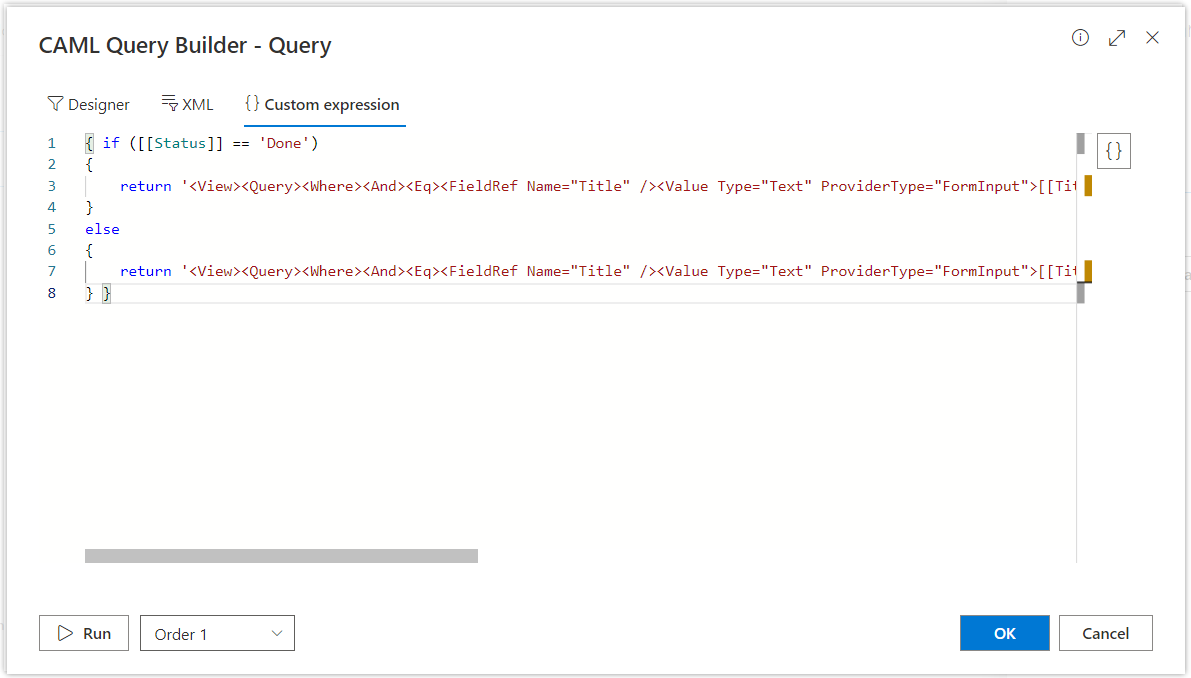Cancel the query builder
1191x678 pixels.
pyautogui.click(x=1105, y=633)
